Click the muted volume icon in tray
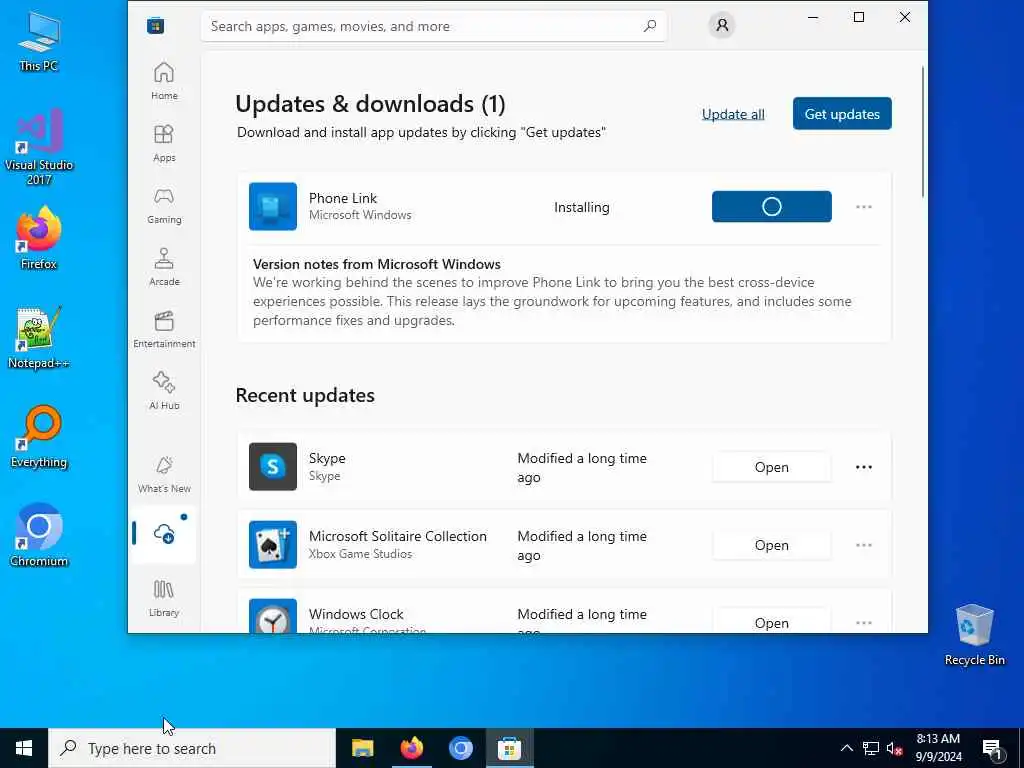This screenshot has height=768, width=1024. point(894,748)
